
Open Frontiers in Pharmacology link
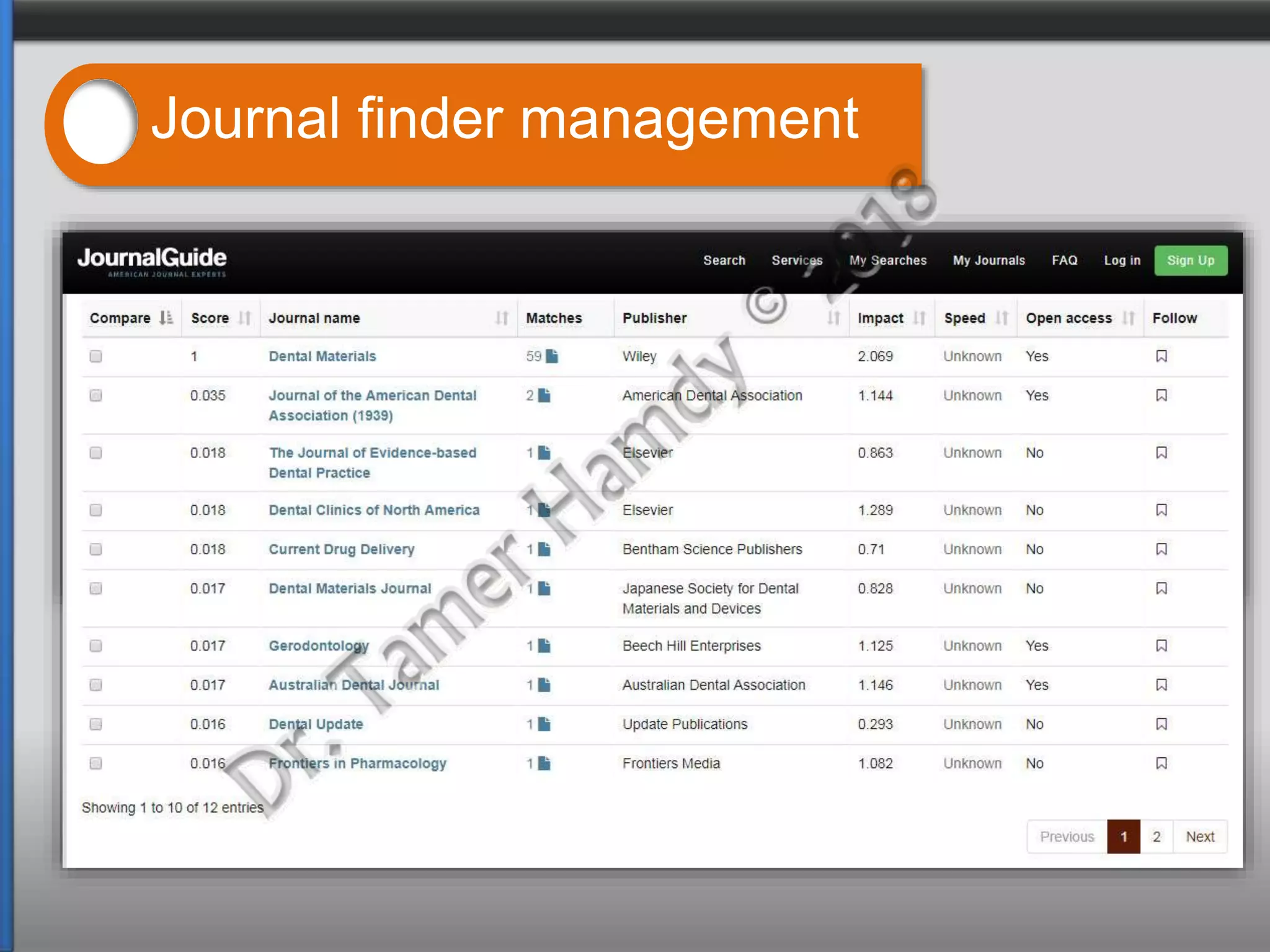[358, 764]
